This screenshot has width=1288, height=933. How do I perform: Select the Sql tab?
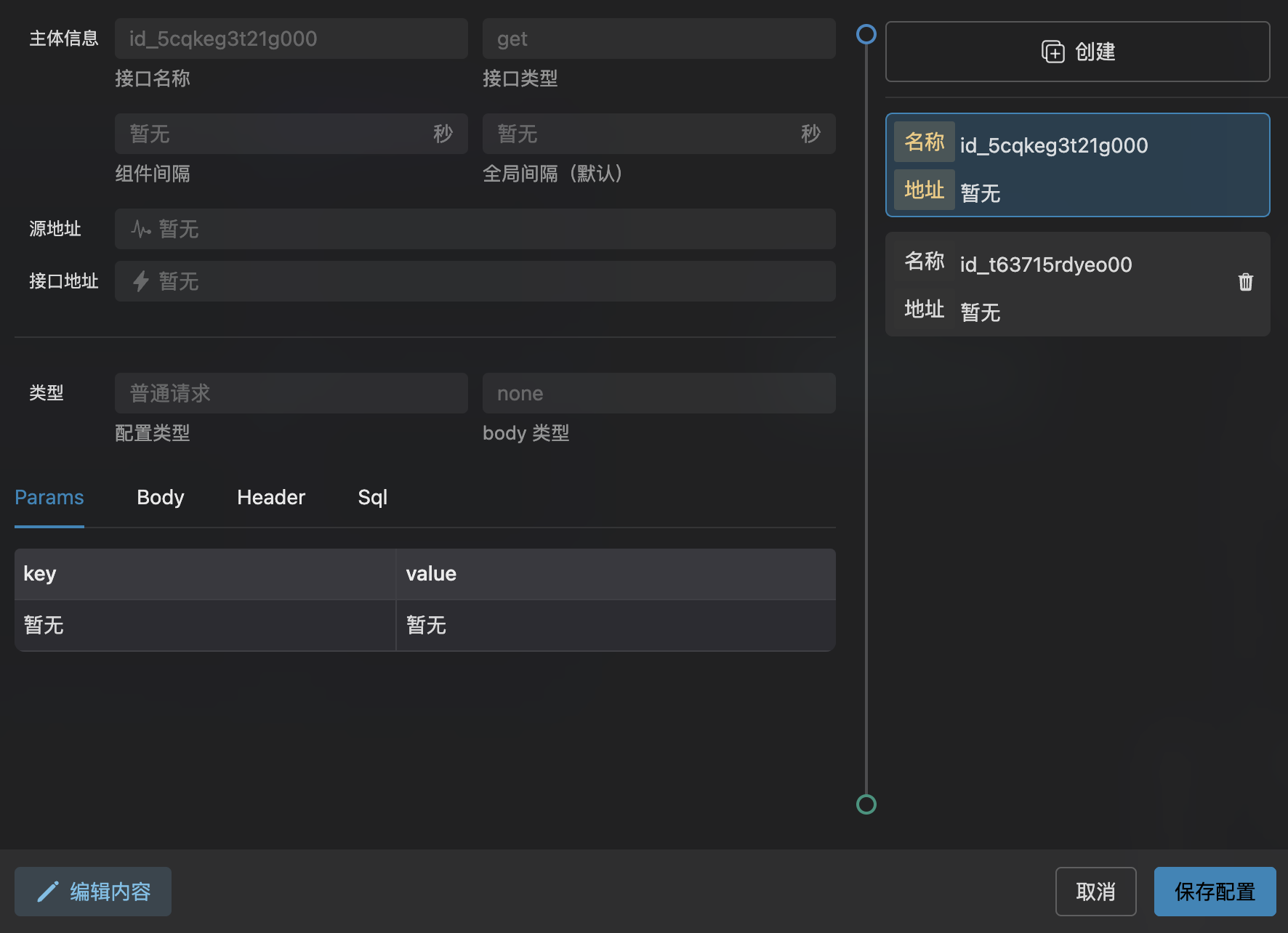click(372, 498)
